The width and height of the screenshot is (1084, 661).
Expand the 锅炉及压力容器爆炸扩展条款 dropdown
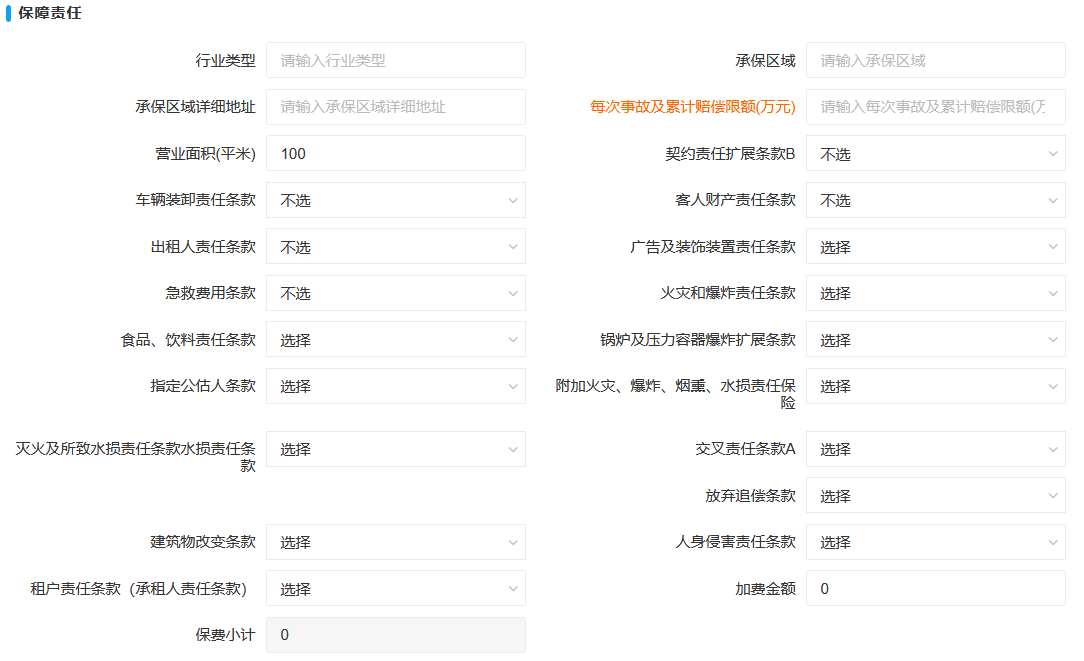(x=935, y=339)
